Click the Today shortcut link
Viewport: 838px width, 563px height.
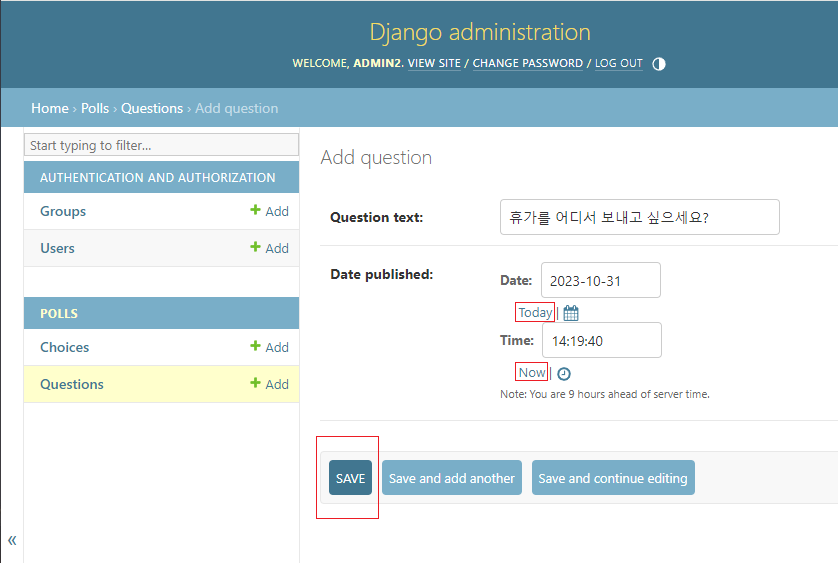pos(535,312)
